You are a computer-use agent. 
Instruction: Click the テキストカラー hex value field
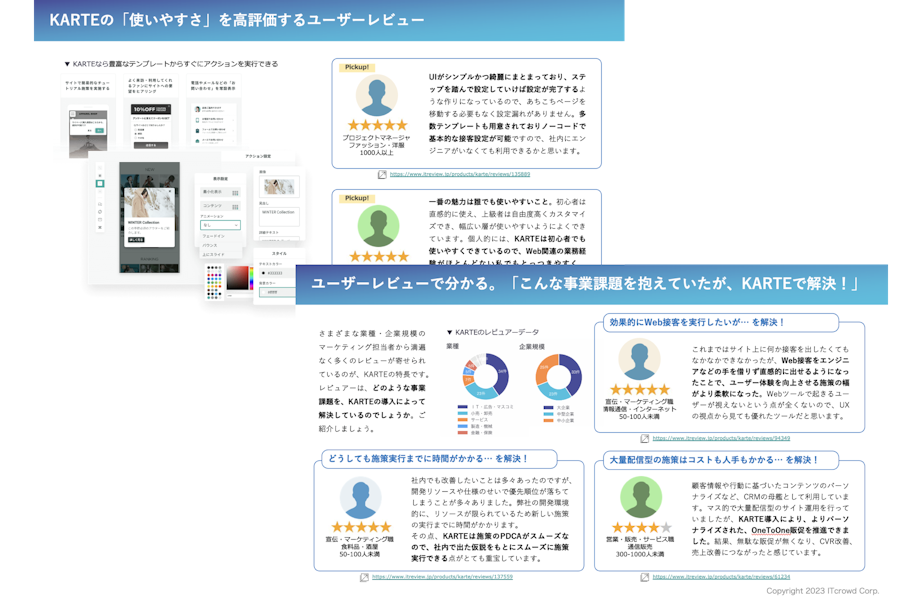point(277,273)
